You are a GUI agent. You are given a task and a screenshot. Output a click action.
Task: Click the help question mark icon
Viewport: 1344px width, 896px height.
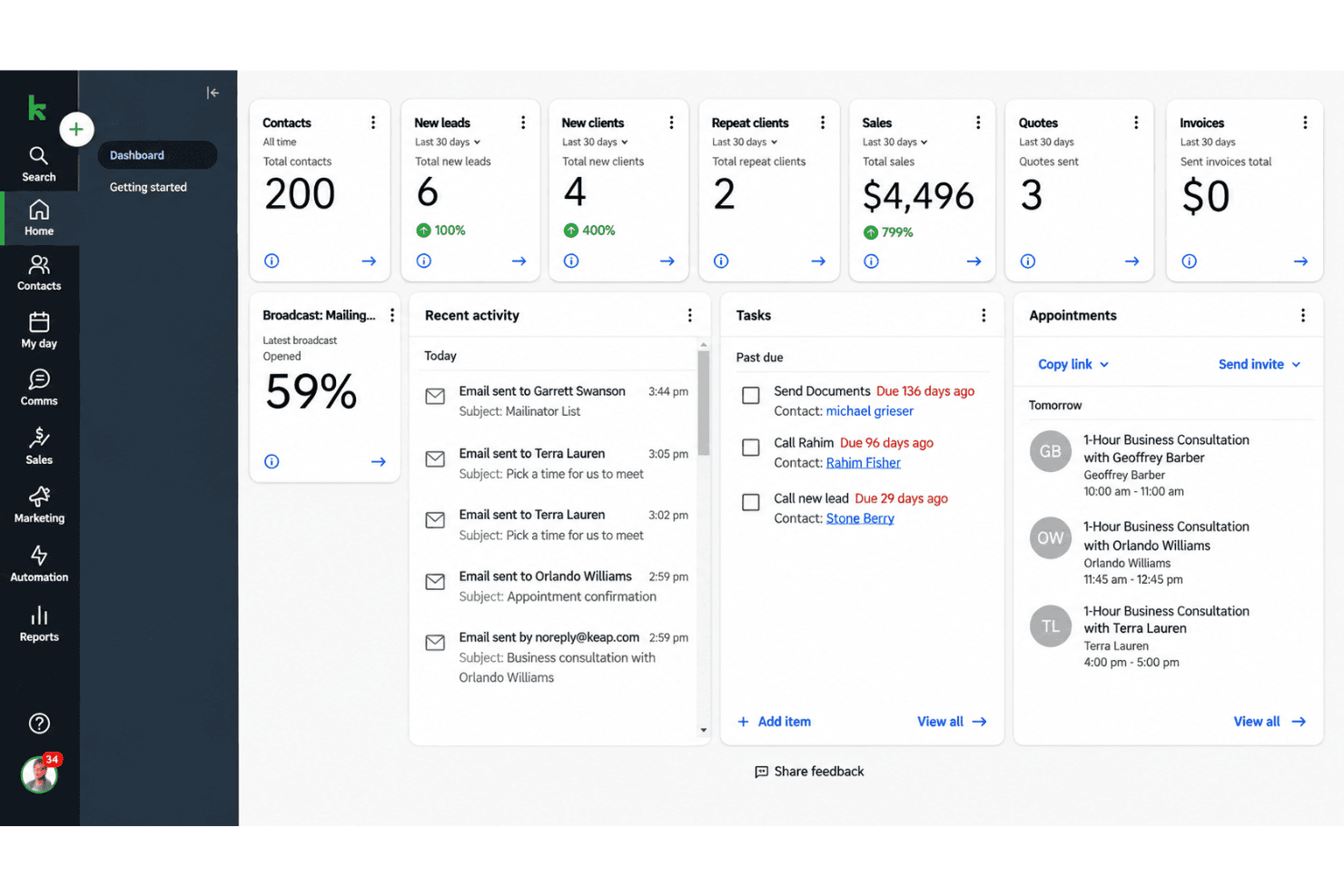(x=39, y=724)
